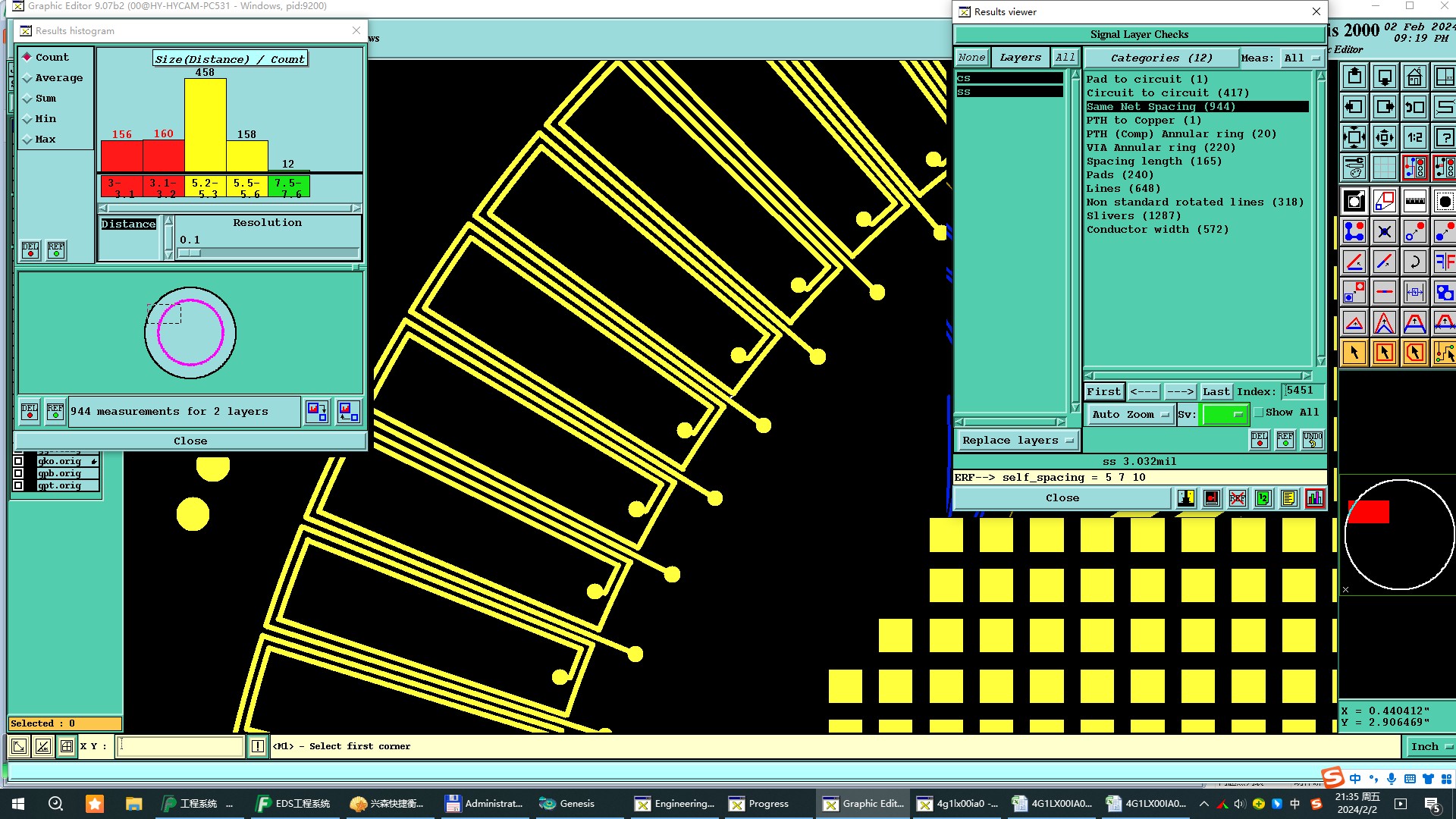Select the polygon-area select pointer icon
Viewport: 1456px width, 819px height.
[x=1415, y=353]
